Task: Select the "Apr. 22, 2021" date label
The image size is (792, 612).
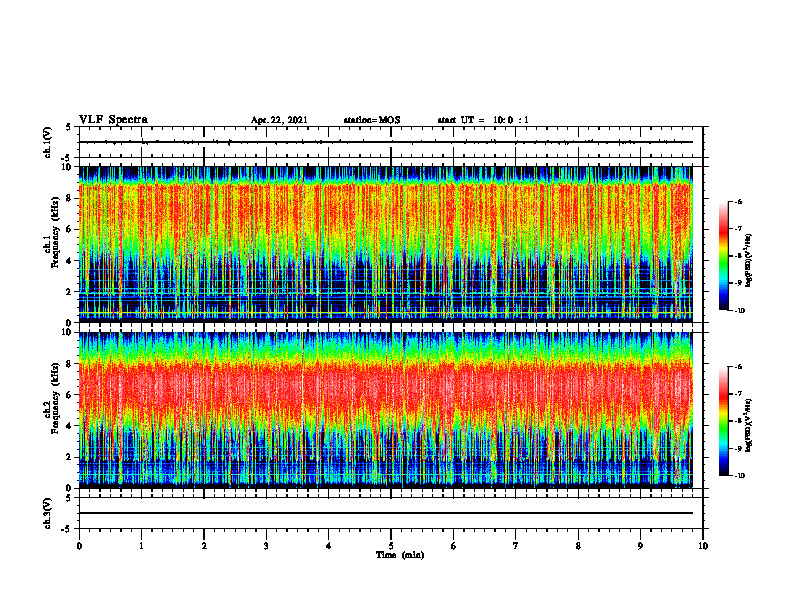Action: click(279, 120)
